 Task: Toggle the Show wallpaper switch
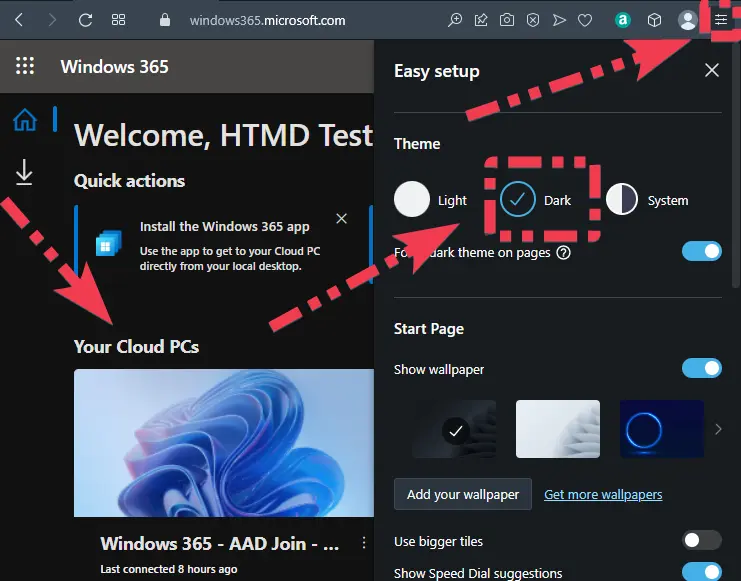pyautogui.click(x=701, y=368)
